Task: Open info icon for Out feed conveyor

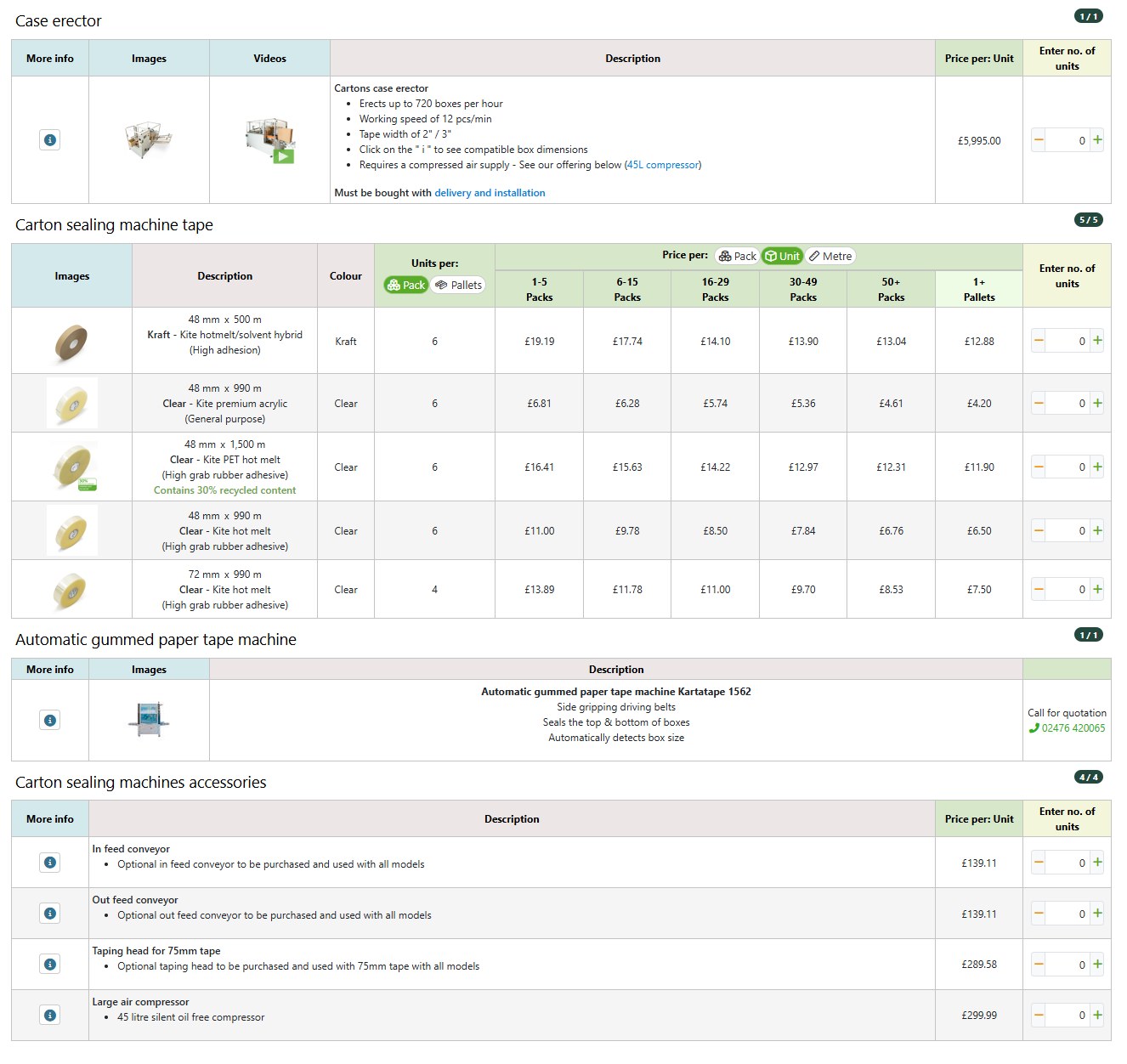Action: click(x=50, y=914)
